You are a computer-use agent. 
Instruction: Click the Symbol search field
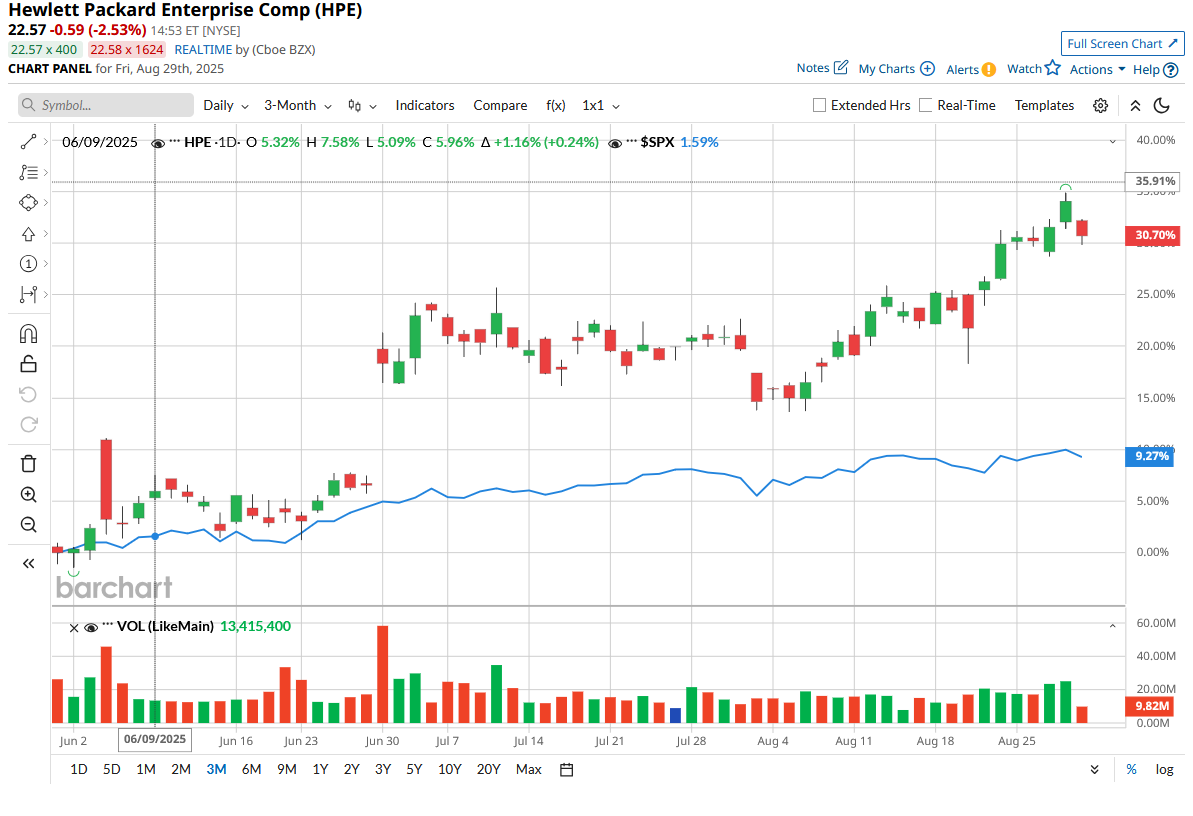106,105
